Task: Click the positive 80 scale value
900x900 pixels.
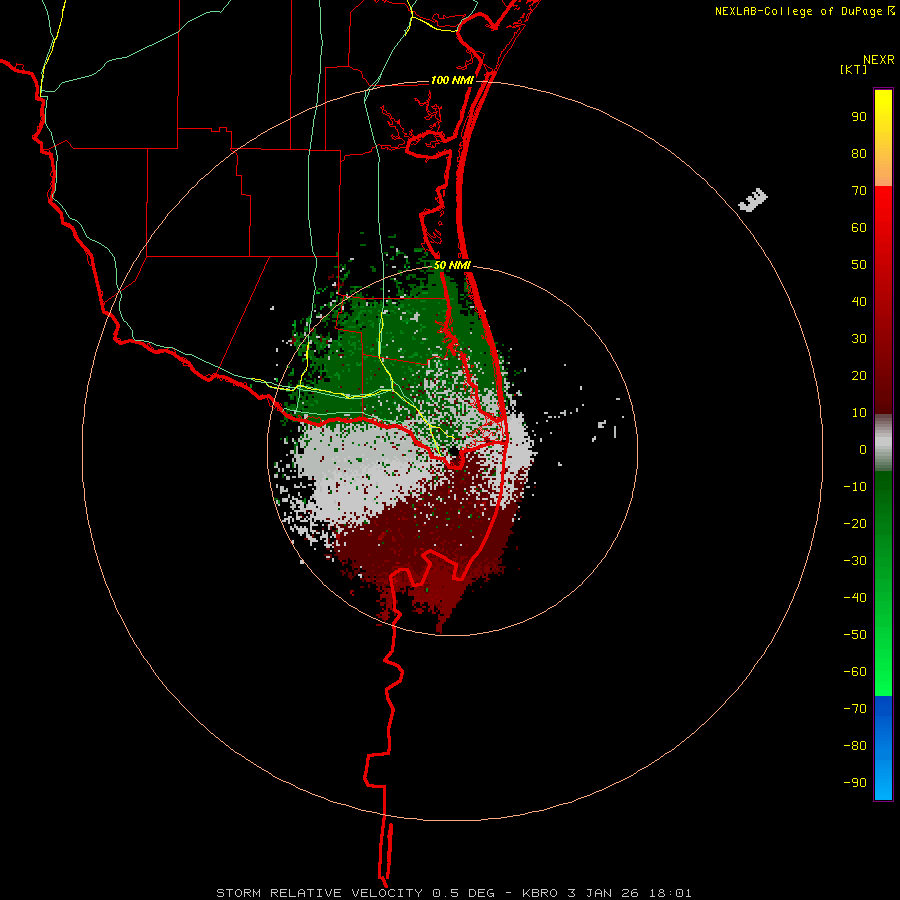Action: [x=859, y=153]
